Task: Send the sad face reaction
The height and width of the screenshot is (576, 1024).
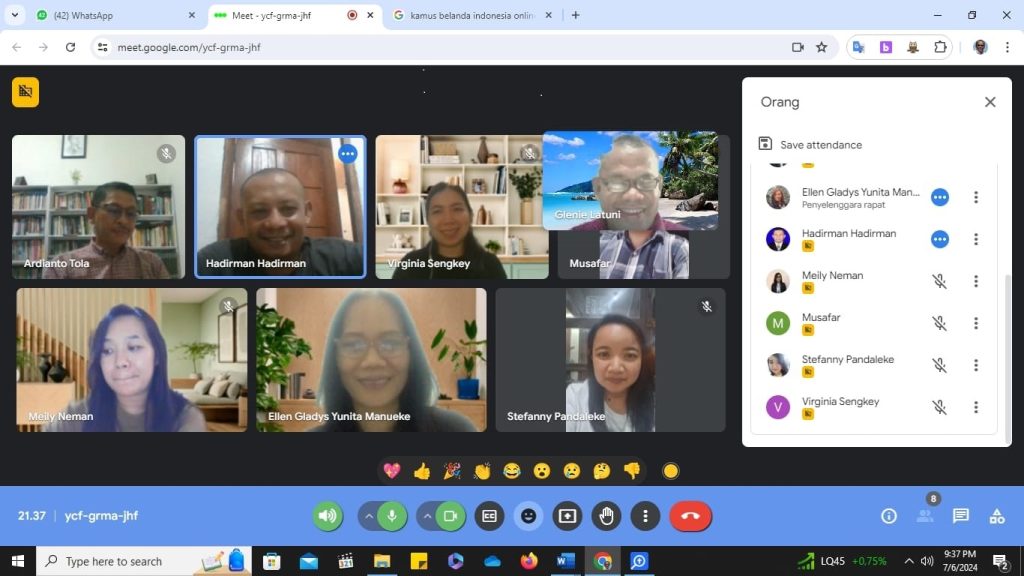Action: click(572, 471)
